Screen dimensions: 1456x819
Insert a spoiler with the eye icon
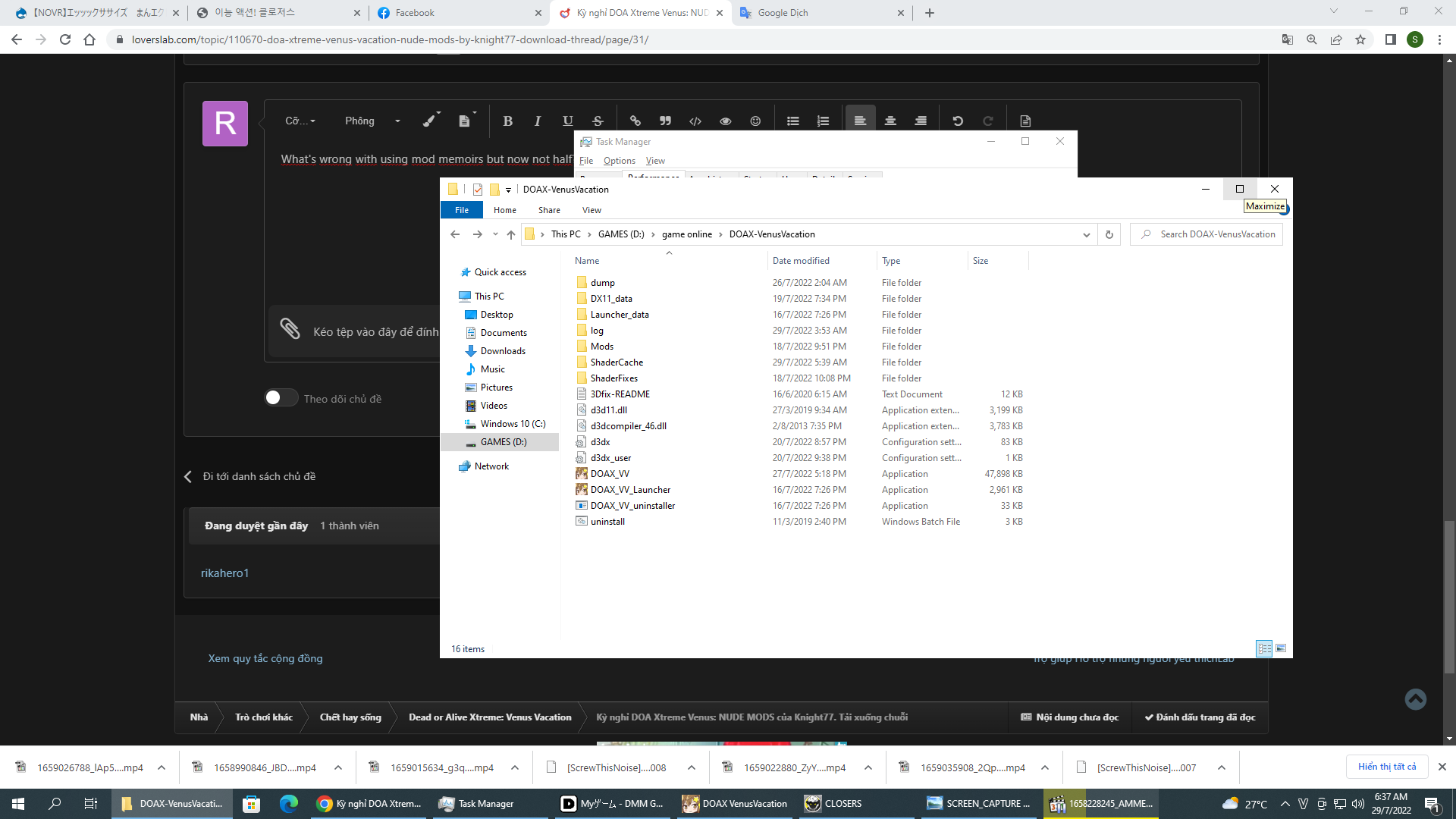pyautogui.click(x=726, y=121)
